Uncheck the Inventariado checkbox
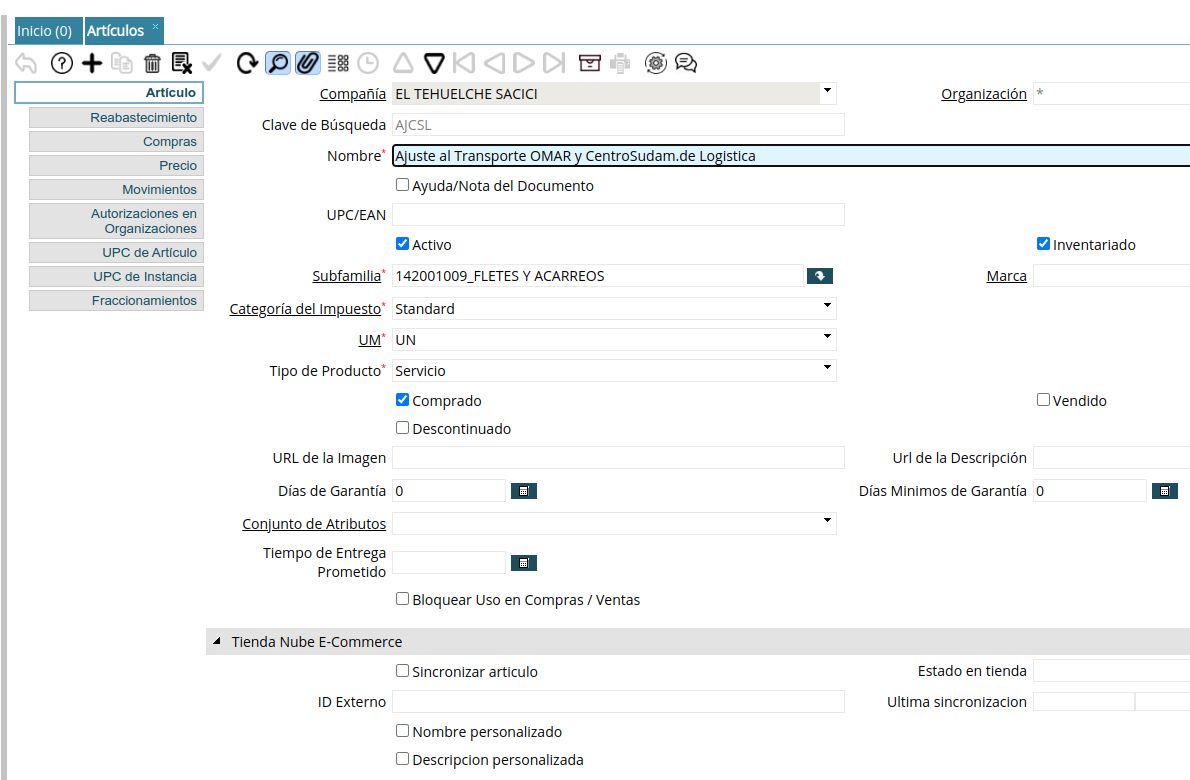The height and width of the screenshot is (780, 1190). click(x=1044, y=244)
